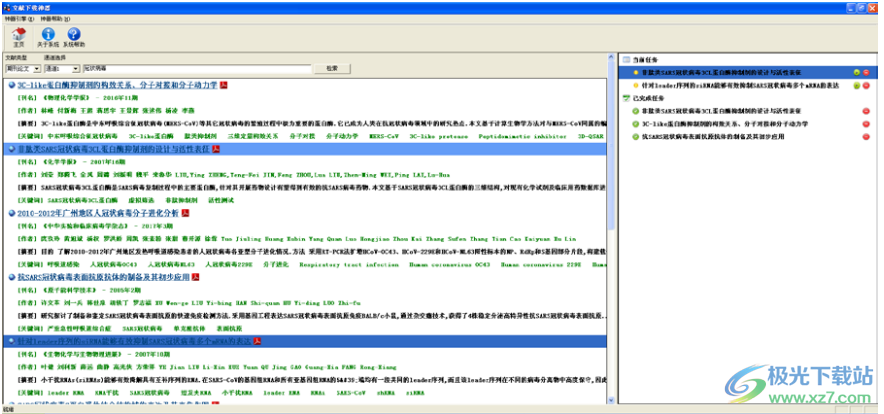The width and height of the screenshot is (884, 414).
Task: Open the 主页 home toolbar icon
Action: point(19,37)
